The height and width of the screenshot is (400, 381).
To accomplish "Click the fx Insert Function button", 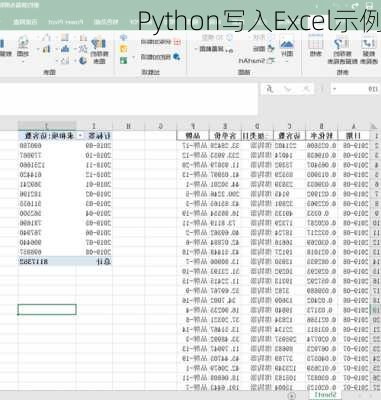I will click(270, 89).
